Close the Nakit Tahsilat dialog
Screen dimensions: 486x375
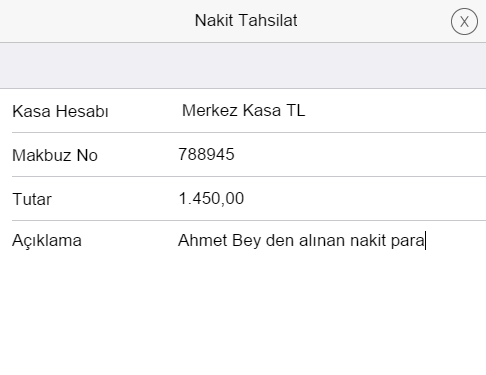tap(464, 21)
